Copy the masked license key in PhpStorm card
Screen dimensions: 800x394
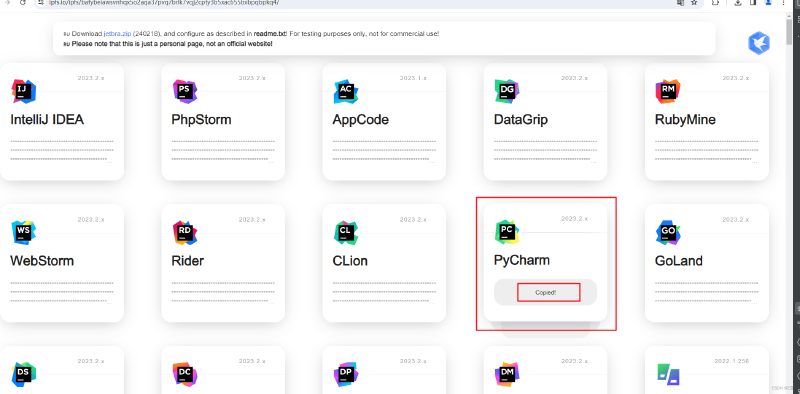point(223,151)
